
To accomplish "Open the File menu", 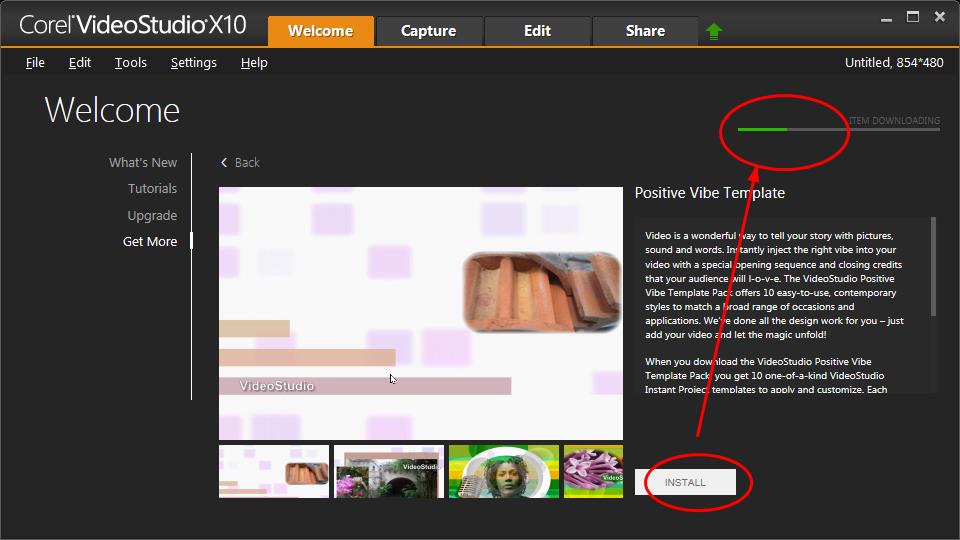I will [35, 62].
